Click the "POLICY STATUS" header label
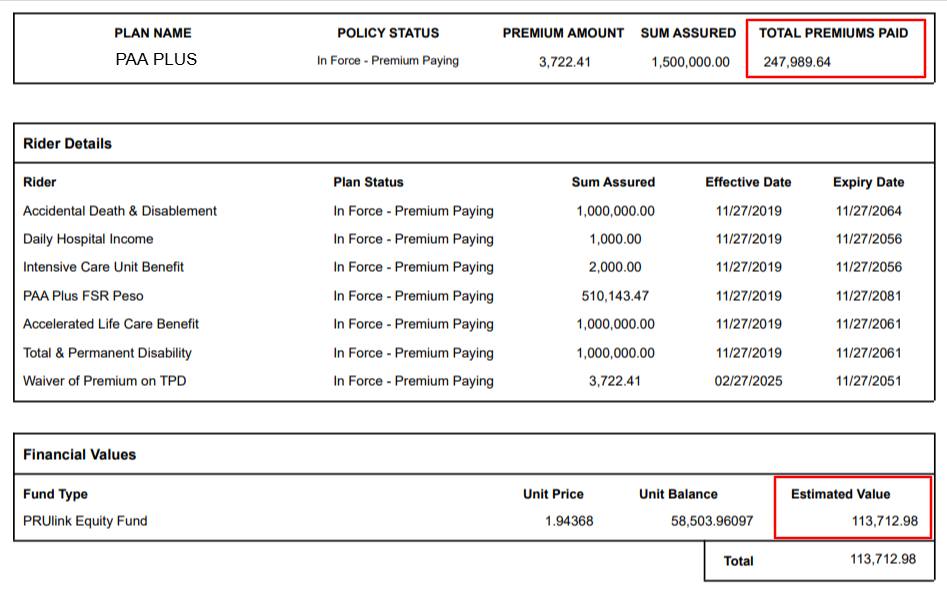 tap(388, 33)
